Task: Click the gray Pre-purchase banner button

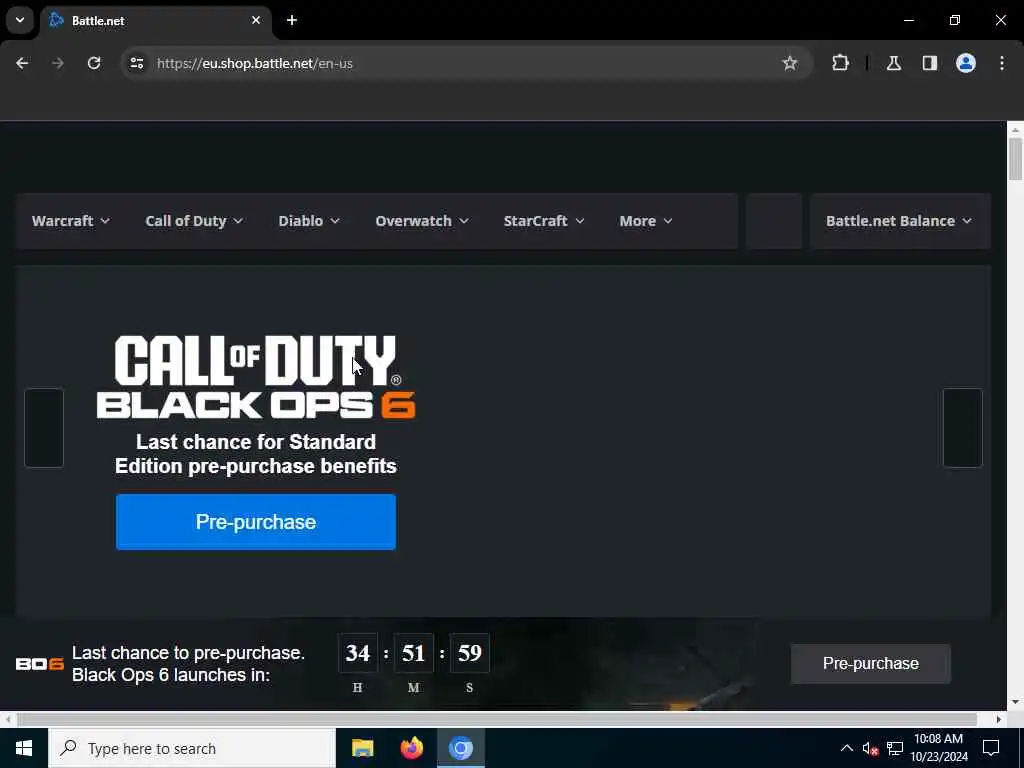Action: [871, 664]
